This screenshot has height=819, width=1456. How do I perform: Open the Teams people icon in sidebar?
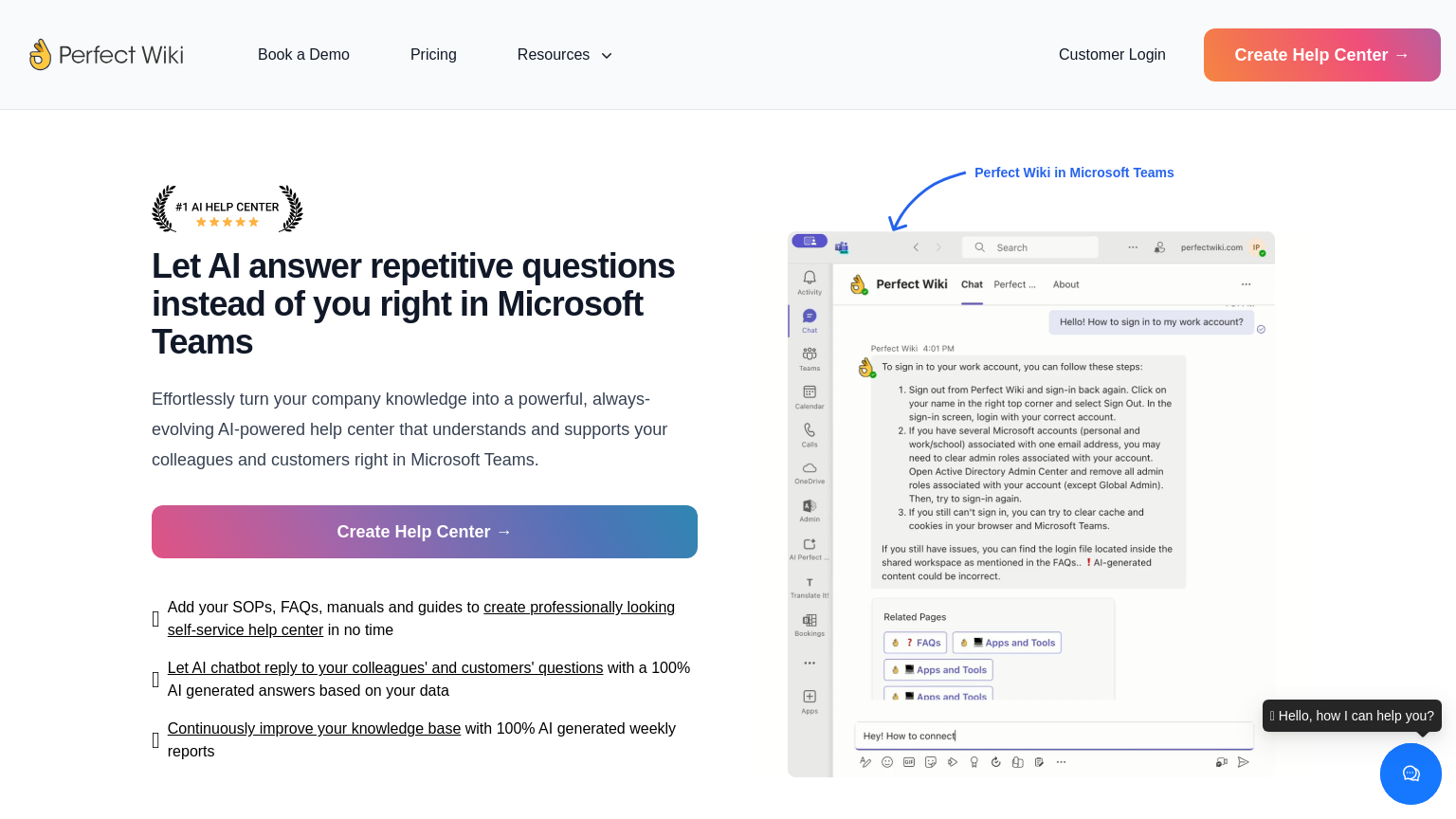[810, 355]
